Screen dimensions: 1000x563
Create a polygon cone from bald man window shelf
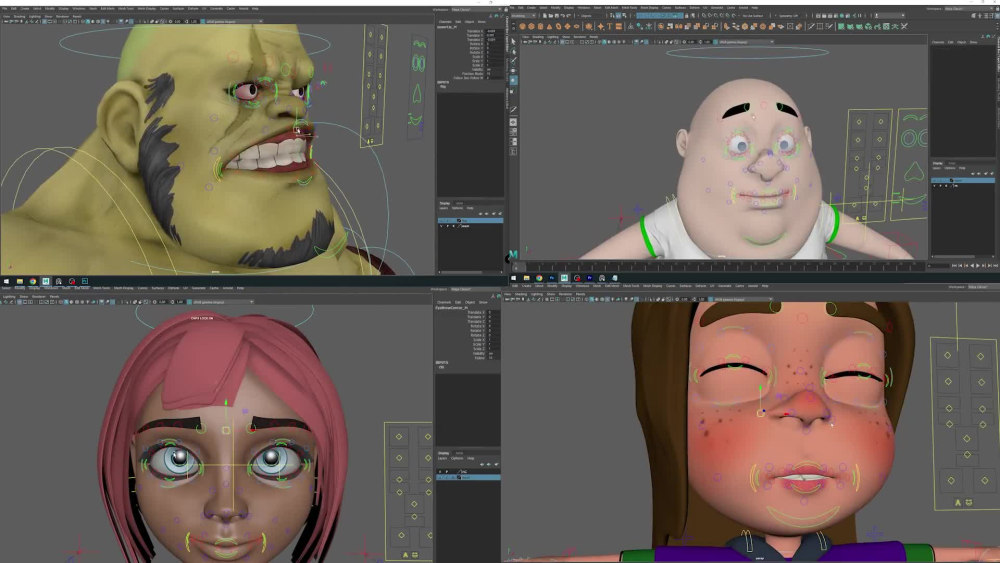pyautogui.click(x=549, y=26)
